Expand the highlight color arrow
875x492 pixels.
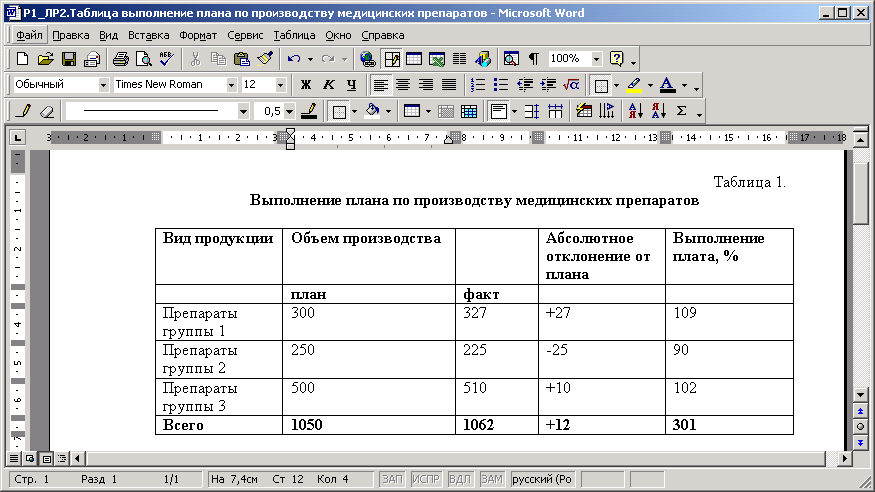[x=650, y=85]
